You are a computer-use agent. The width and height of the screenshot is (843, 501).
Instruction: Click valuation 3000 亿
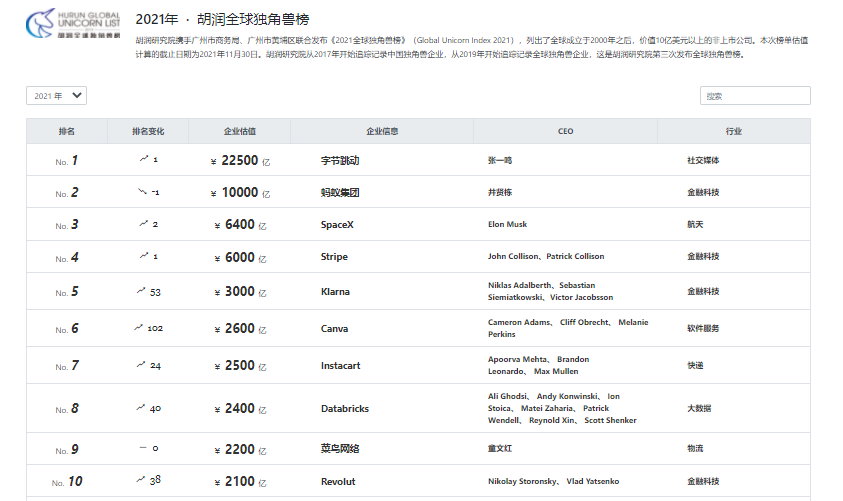(240, 291)
